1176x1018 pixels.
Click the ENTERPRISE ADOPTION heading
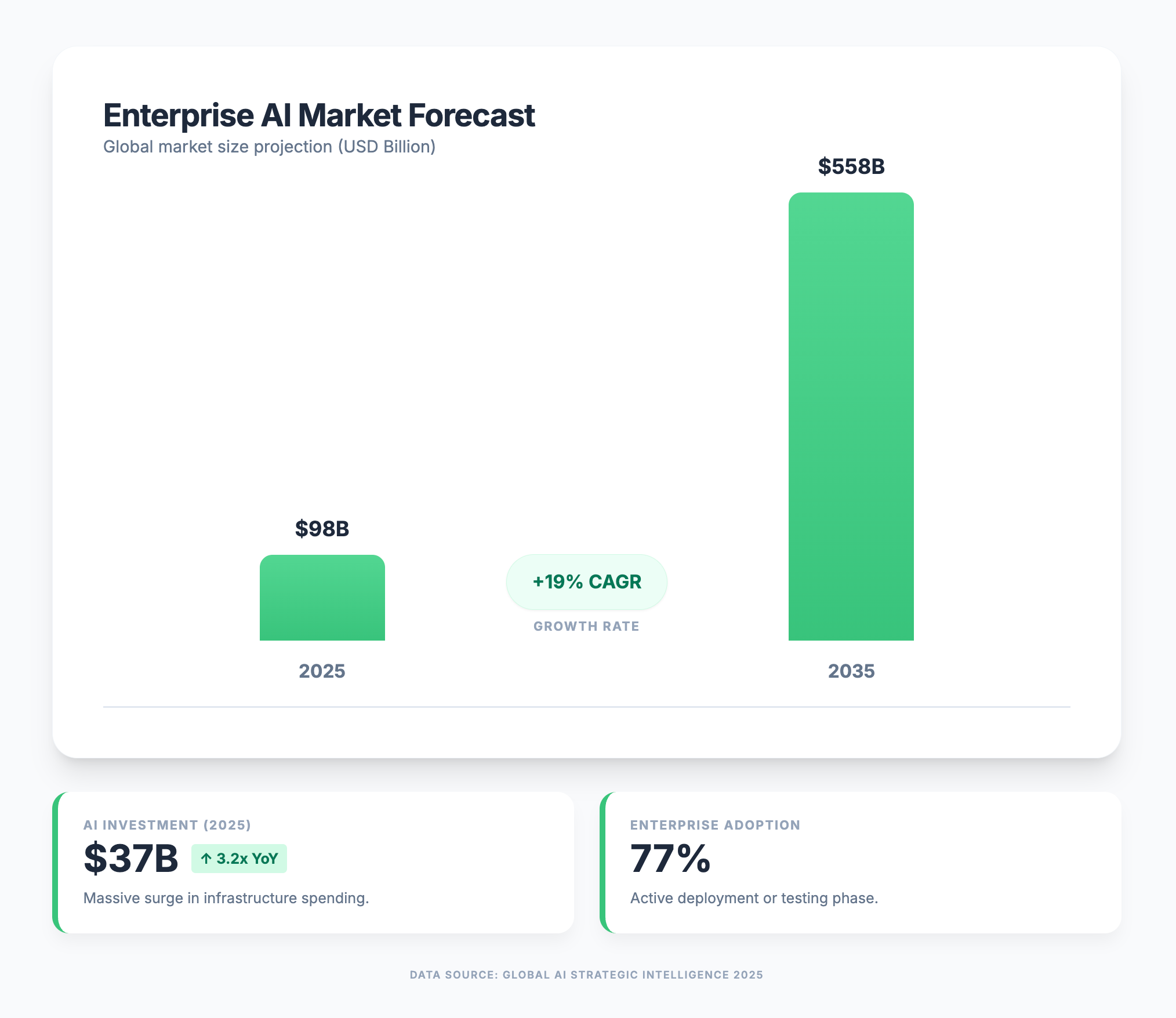coord(715,825)
